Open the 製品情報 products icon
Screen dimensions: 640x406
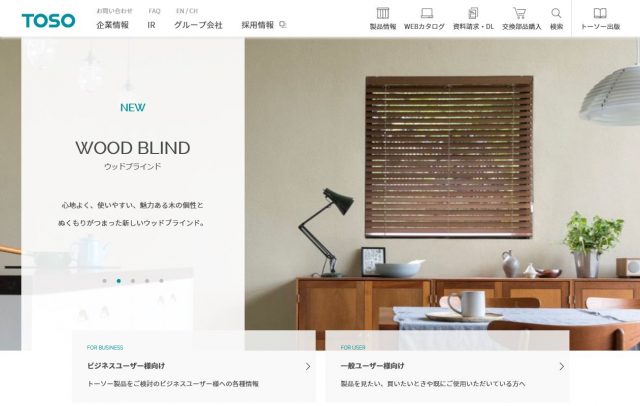click(382, 13)
